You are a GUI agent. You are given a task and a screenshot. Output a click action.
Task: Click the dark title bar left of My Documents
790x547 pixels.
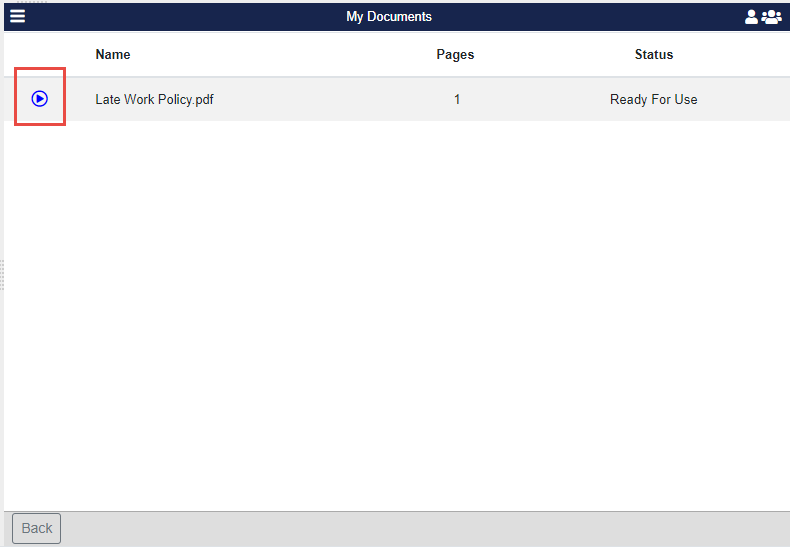point(180,17)
